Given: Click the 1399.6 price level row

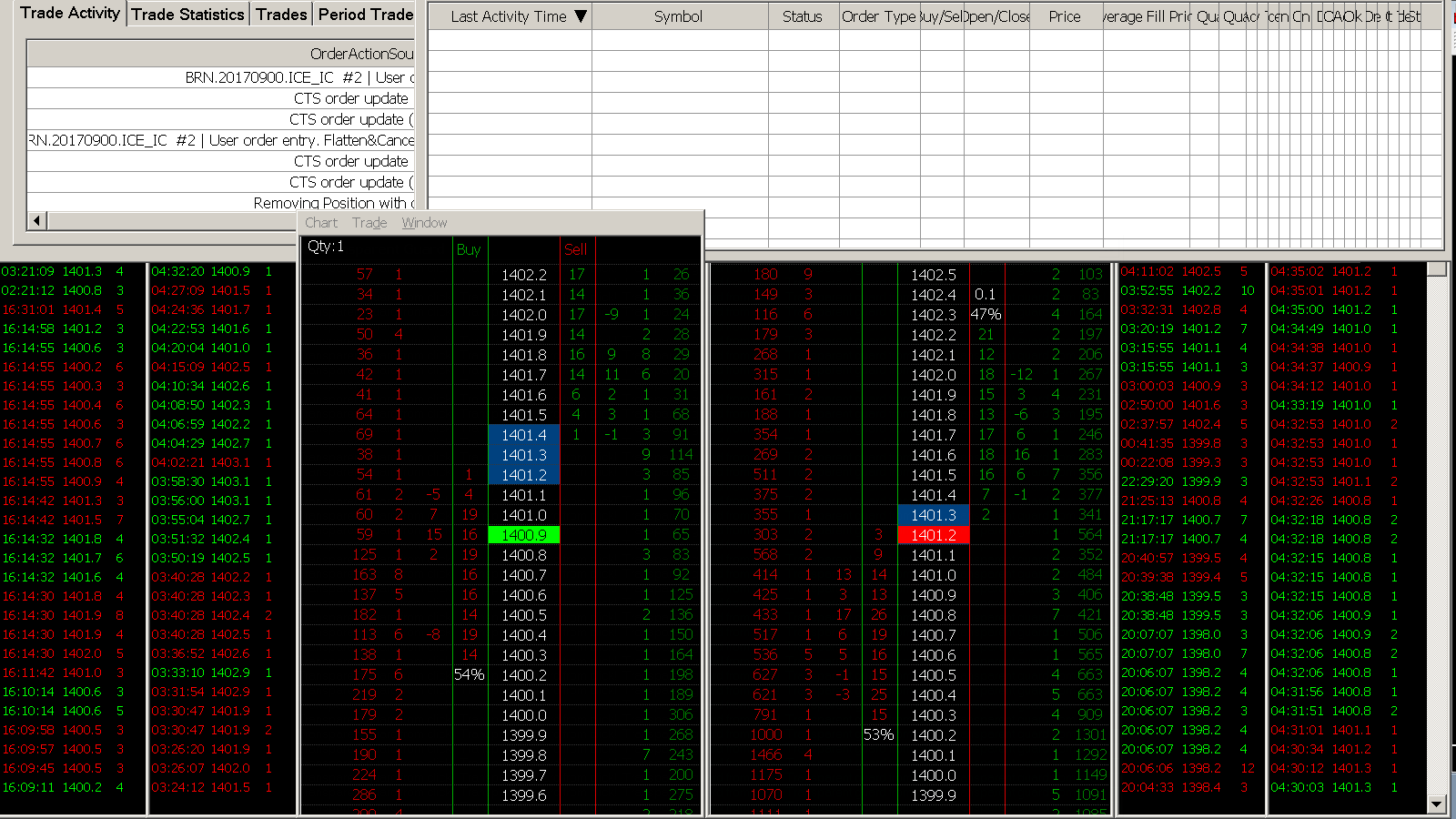Looking at the screenshot, I should [524, 795].
